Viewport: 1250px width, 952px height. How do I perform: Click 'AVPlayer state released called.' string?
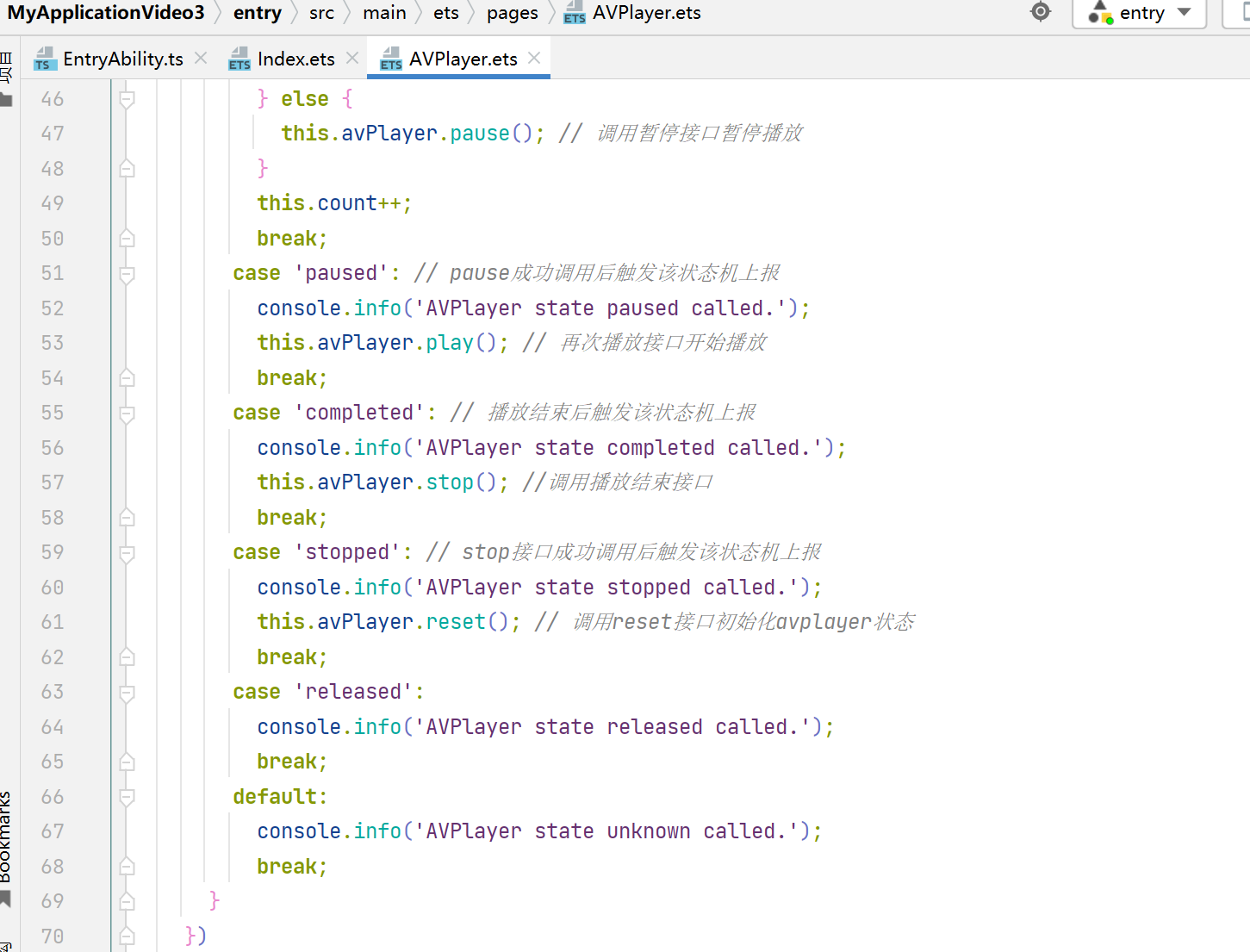[x=613, y=727]
